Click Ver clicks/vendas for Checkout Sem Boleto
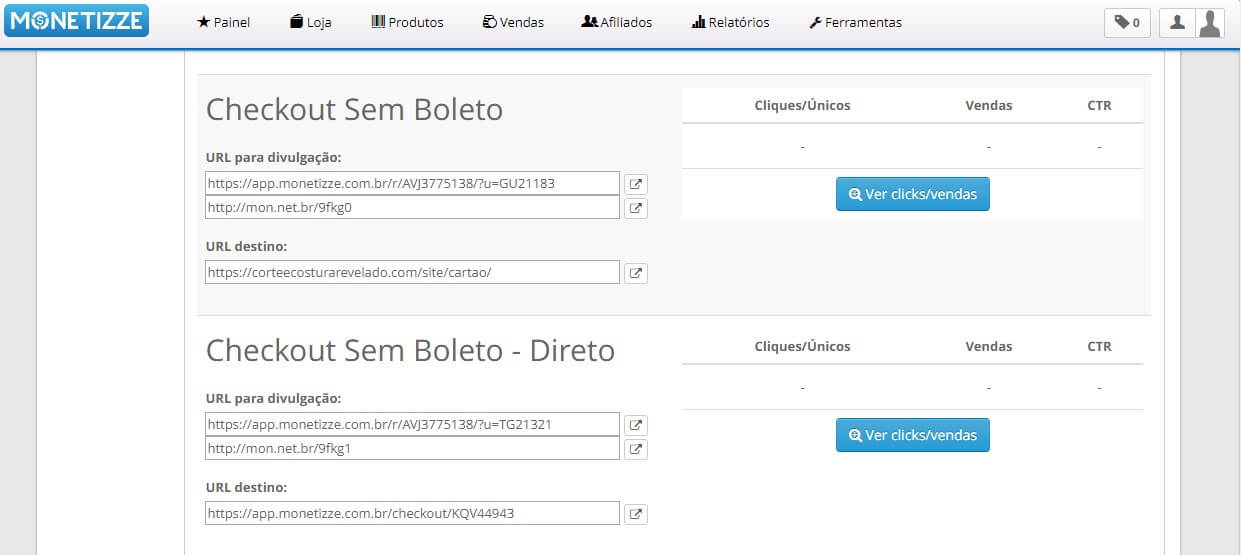Image resolution: width=1241 pixels, height=555 pixels. coord(912,194)
